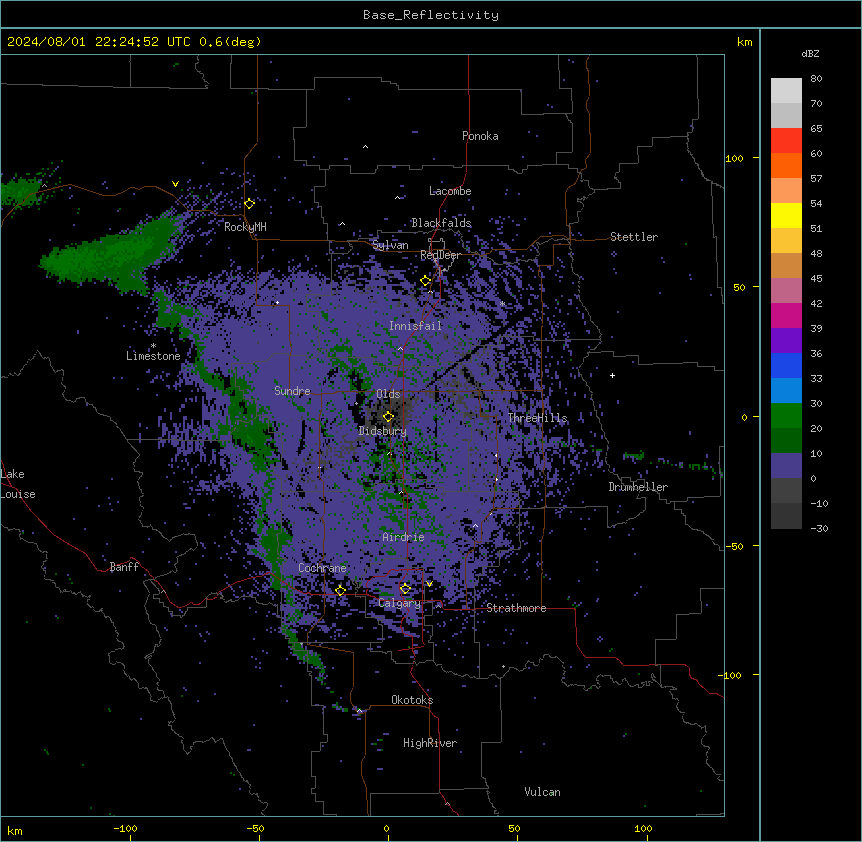Viewport: 862px width, 842px height.
Task: Click the Drumheller city label
Action: (638, 487)
